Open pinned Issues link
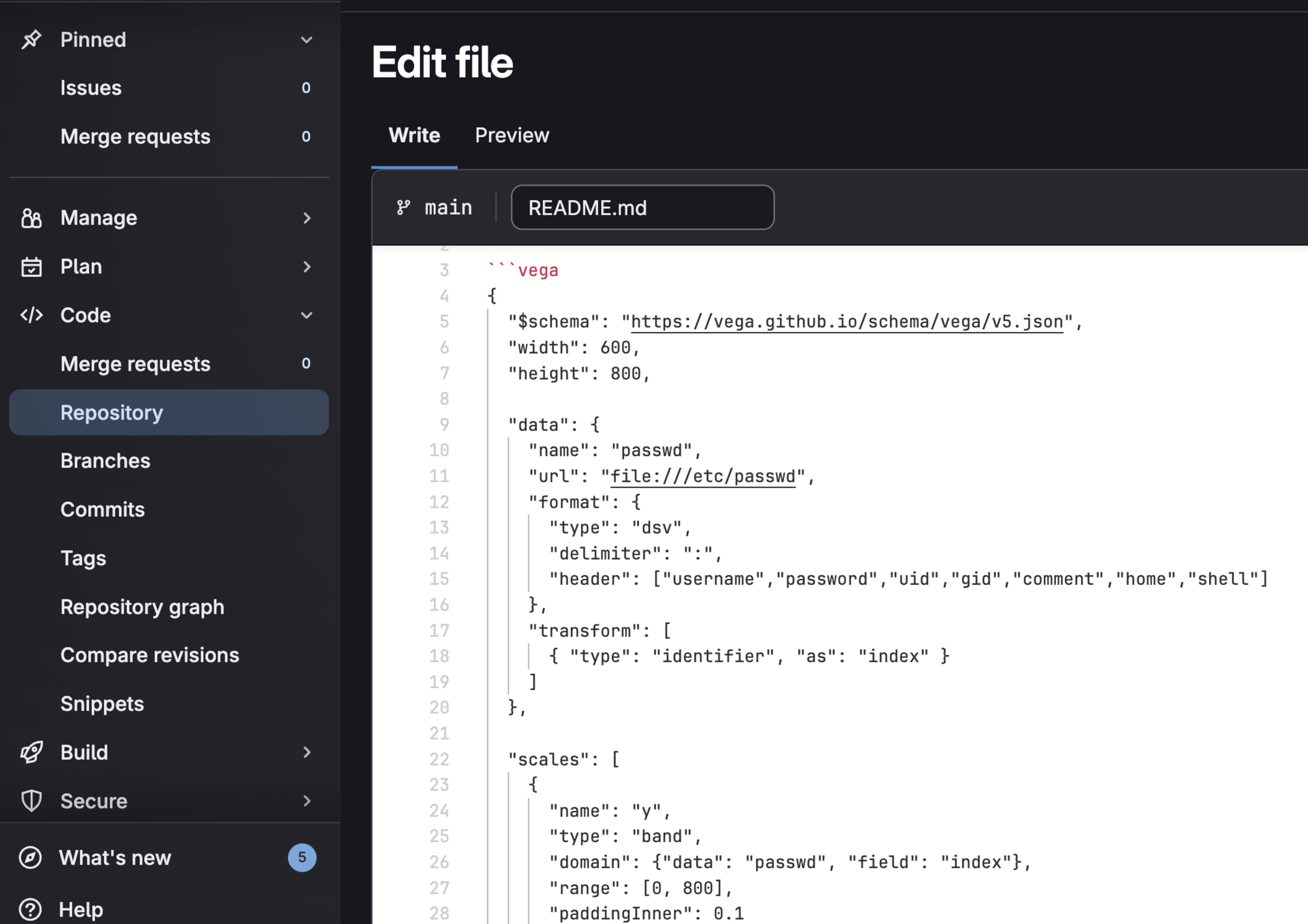 (x=91, y=88)
